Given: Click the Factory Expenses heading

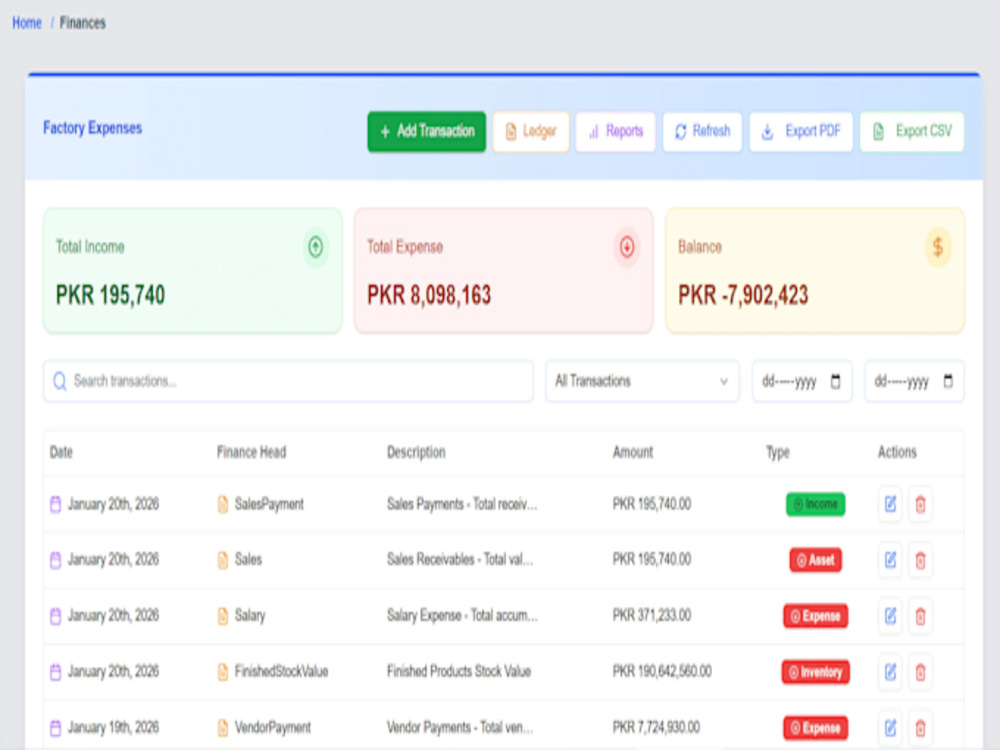Looking at the screenshot, I should (92, 128).
